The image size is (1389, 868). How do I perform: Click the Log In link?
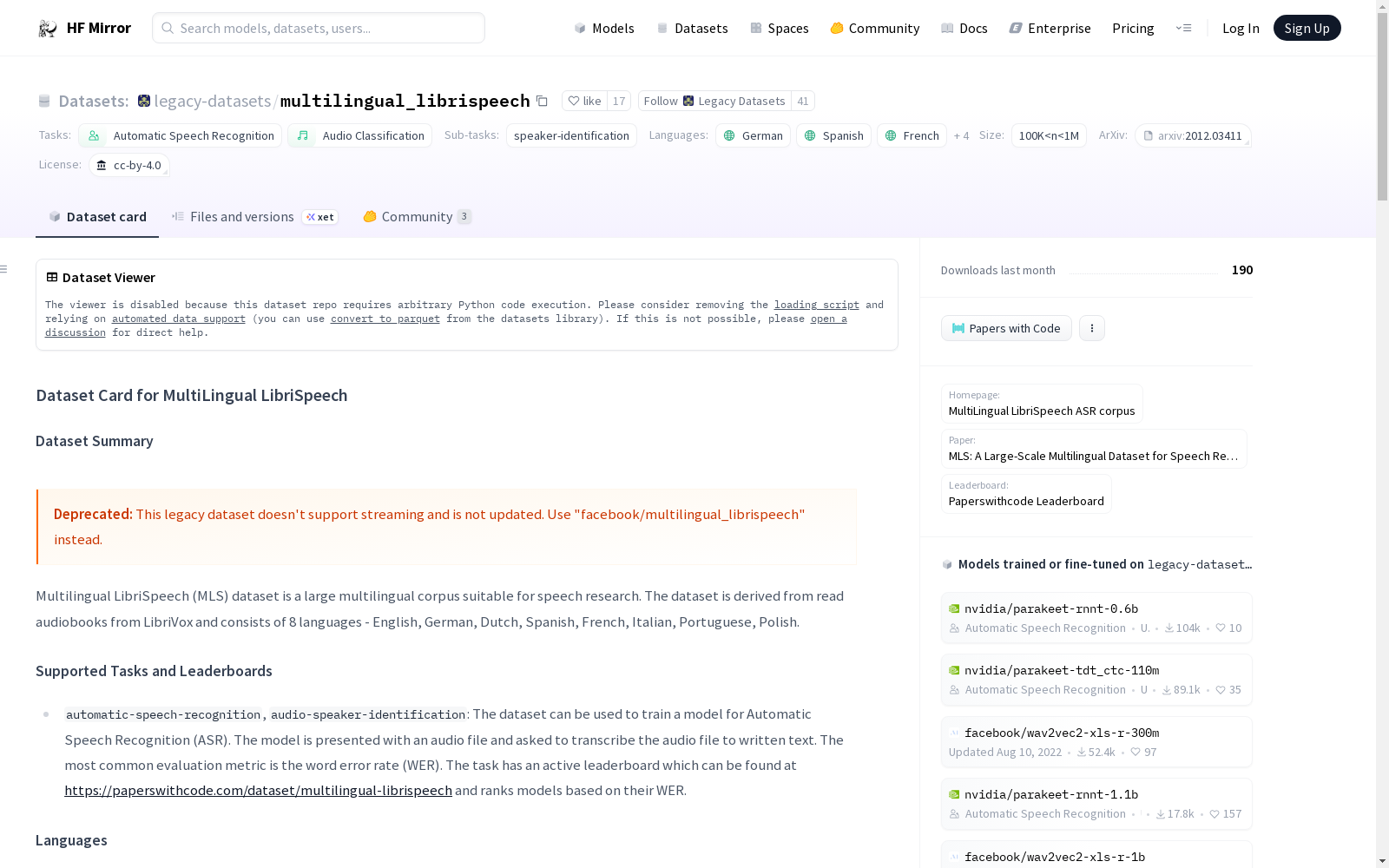pos(1241,28)
